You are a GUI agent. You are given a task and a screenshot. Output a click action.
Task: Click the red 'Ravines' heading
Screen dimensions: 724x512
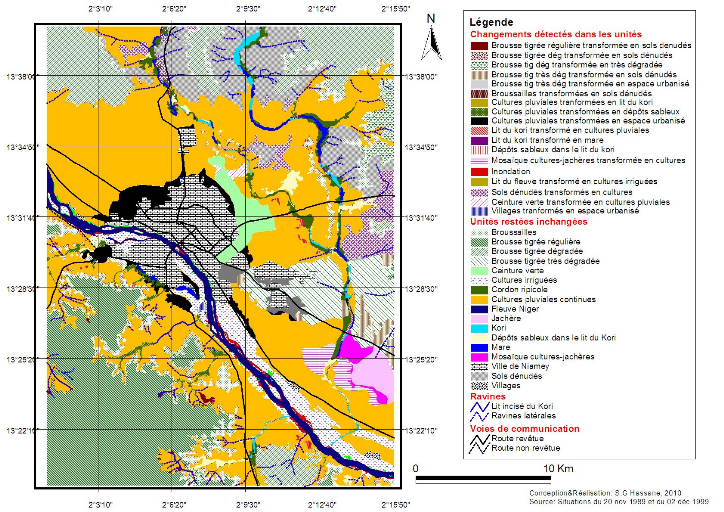pos(488,397)
